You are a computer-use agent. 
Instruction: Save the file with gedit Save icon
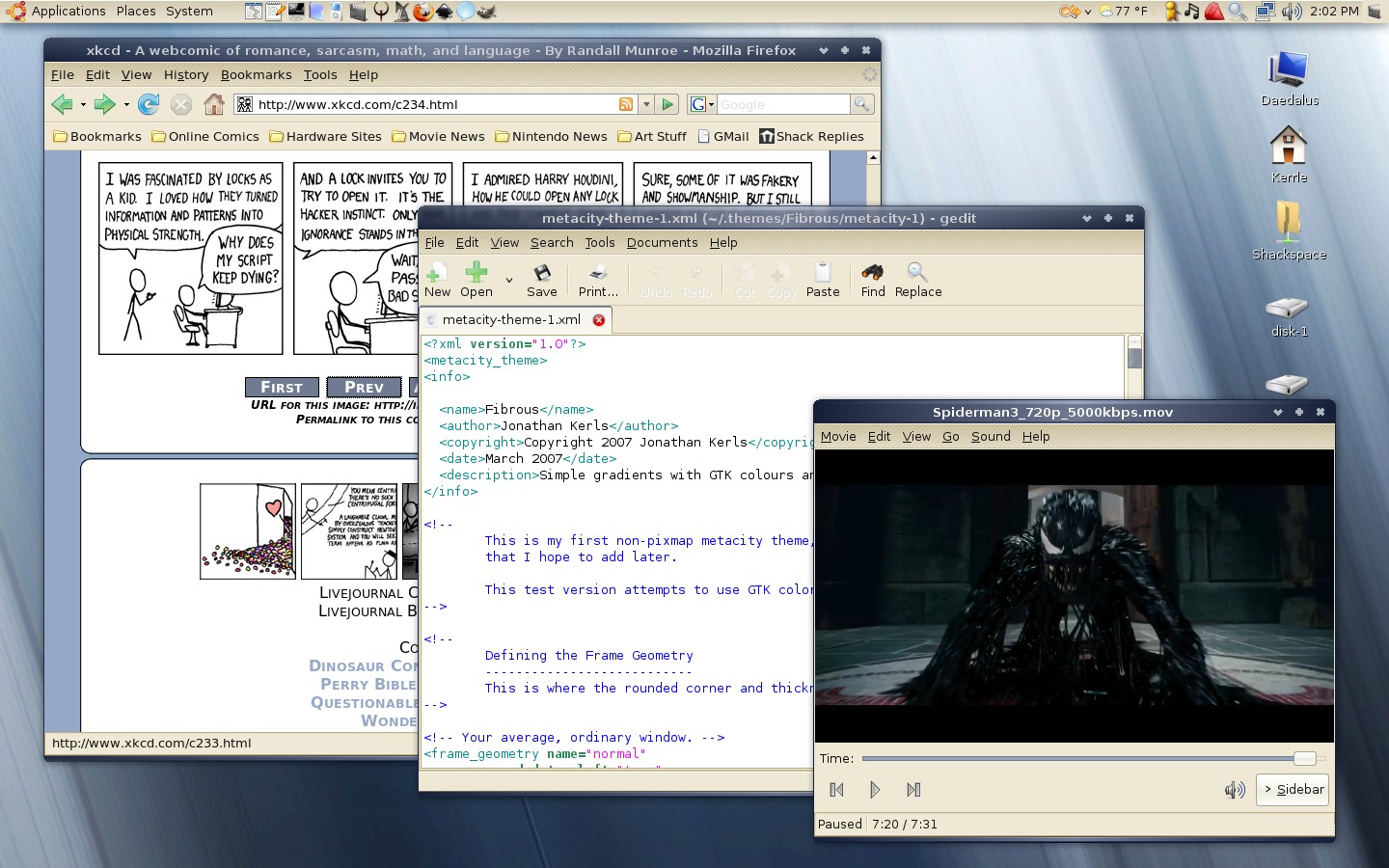(x=542, y=279)
